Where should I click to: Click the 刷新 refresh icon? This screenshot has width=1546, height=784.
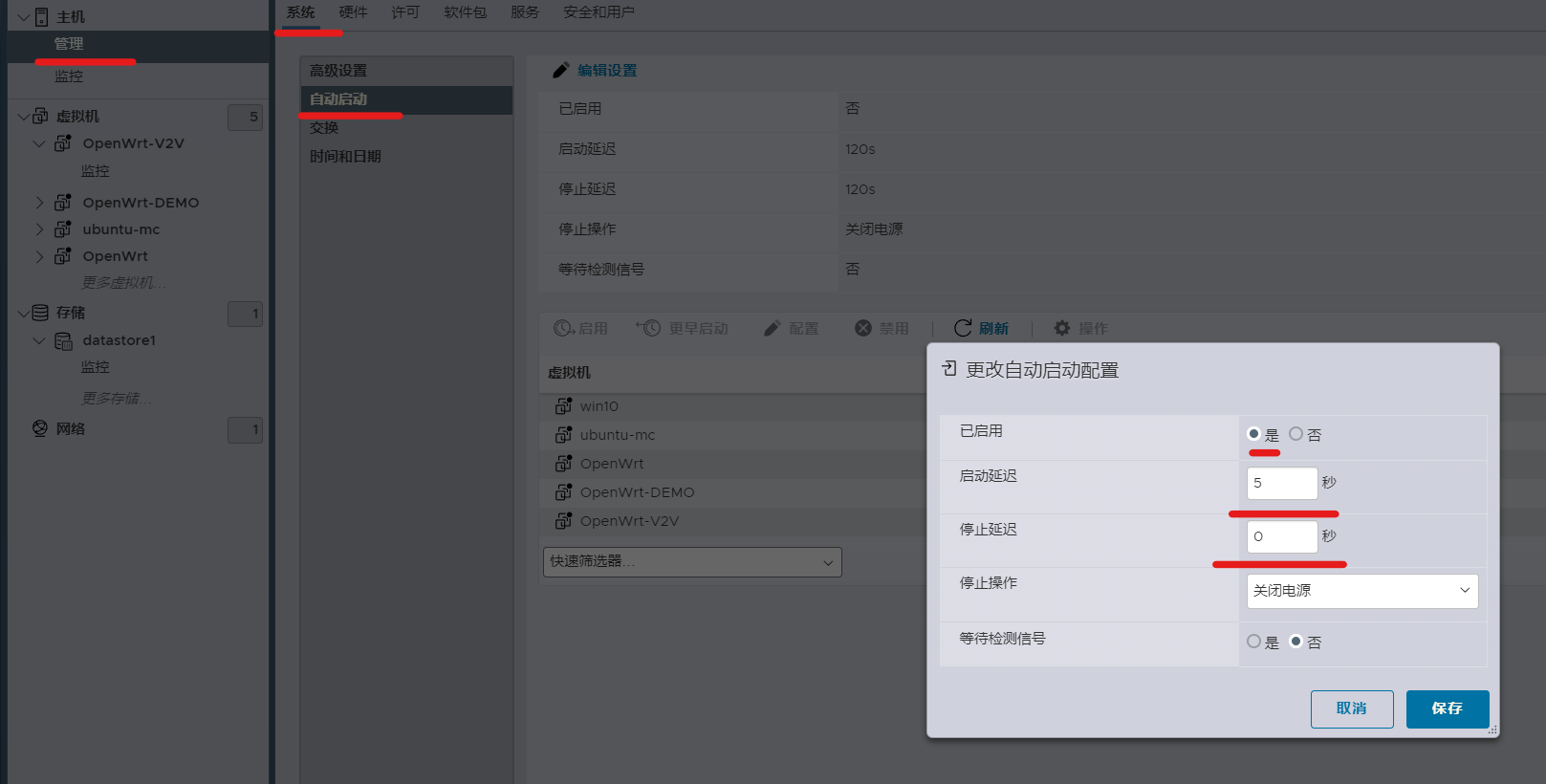[963, 328]
